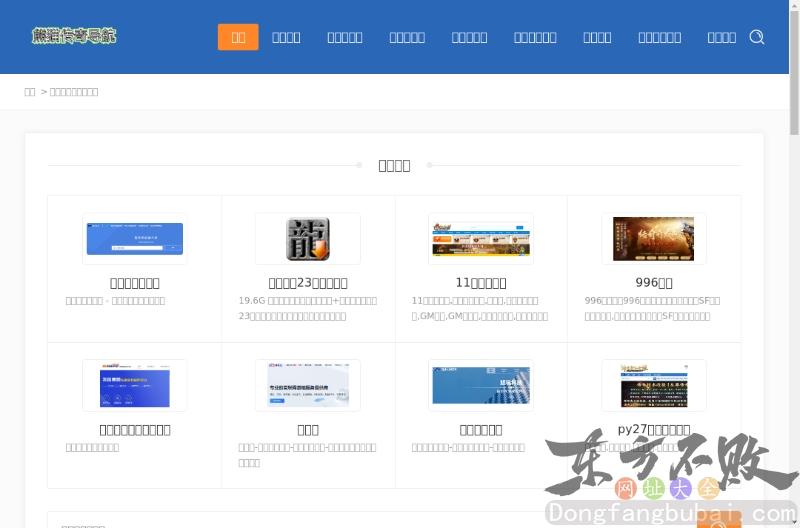Open second thumbnail in the second row
The height and width of the screenshot is (528, 800).
point(308,386)
